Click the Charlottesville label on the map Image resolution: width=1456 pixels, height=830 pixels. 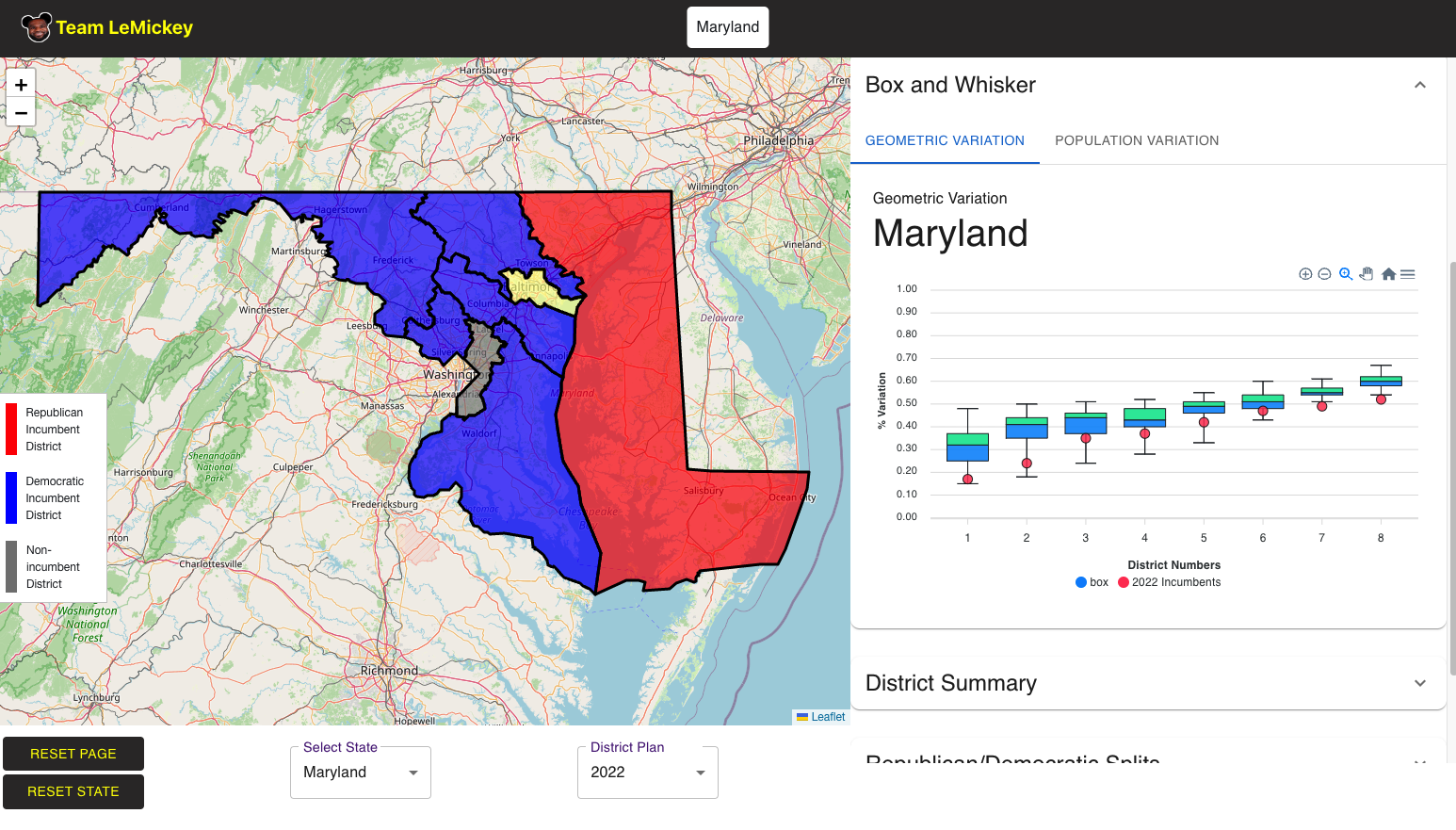pyautogui.click(x=211, y=564)
